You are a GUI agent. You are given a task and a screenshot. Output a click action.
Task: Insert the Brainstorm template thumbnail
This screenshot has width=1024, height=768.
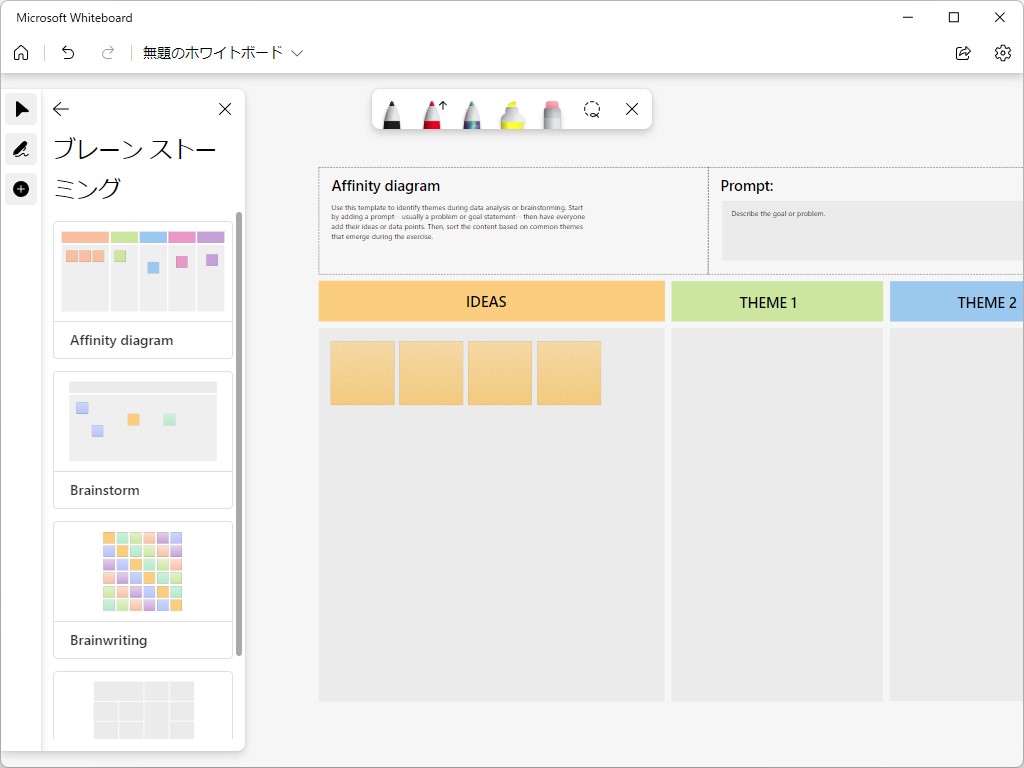(x=143, y=421)
